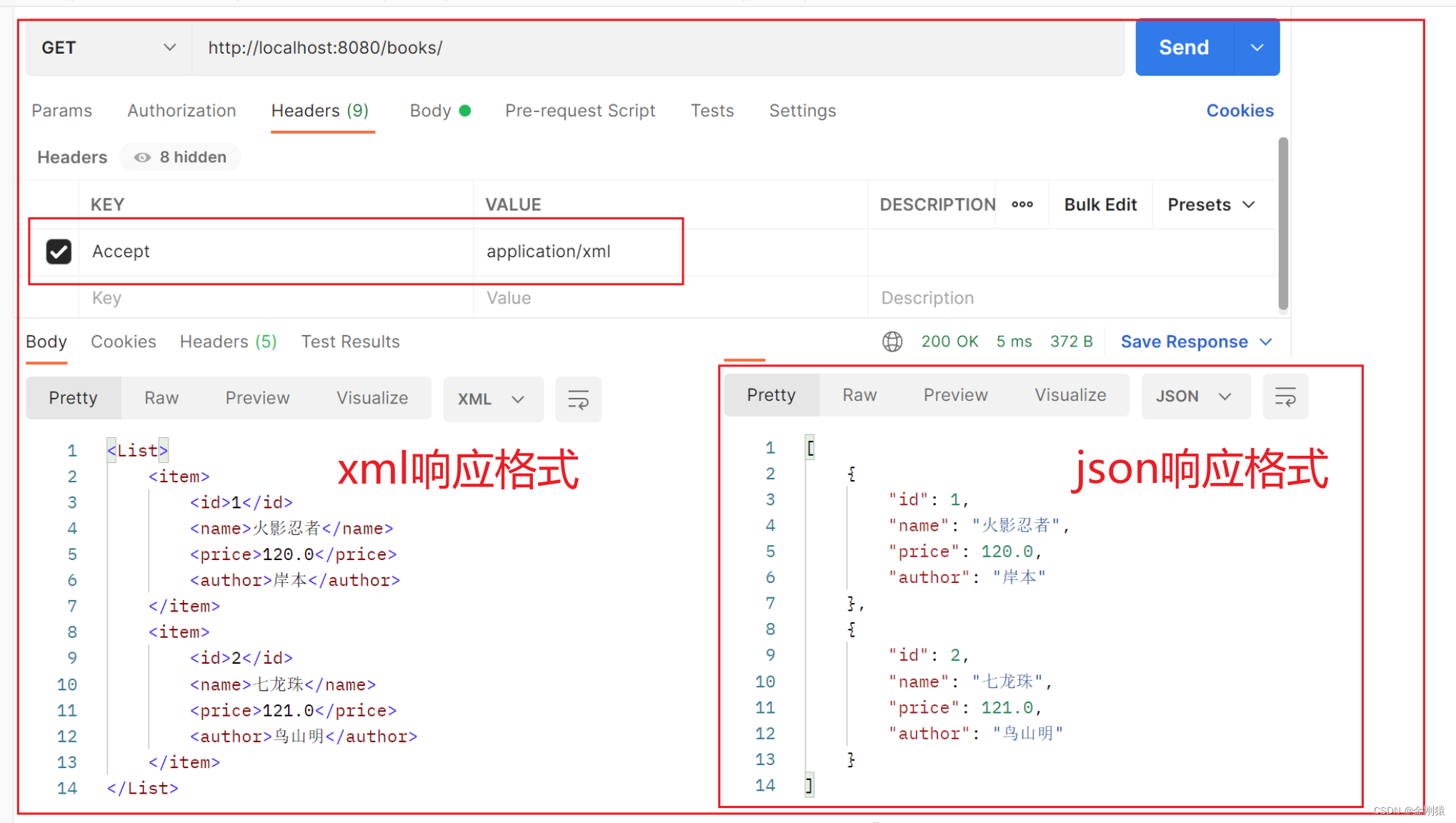Open the Send options arrow

(1257, 48)
